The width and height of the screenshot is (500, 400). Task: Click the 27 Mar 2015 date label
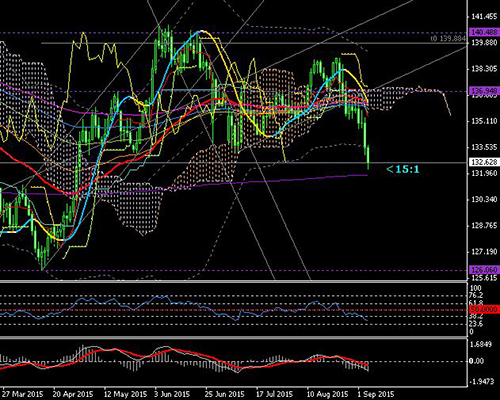coord(23,394)
